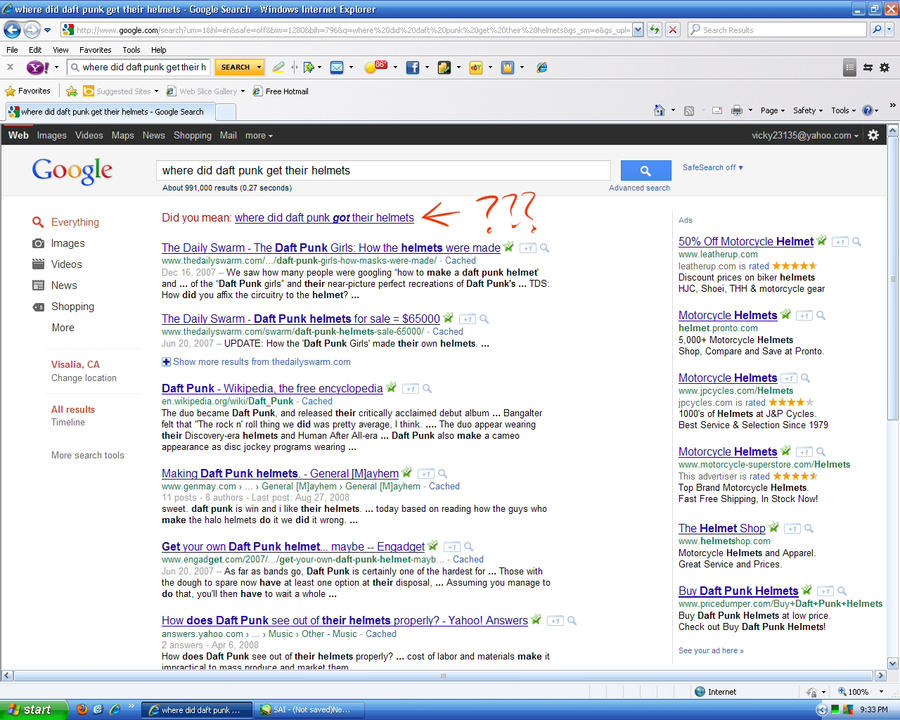
Task: Click the new blank tab button
Action: point(226,111)
